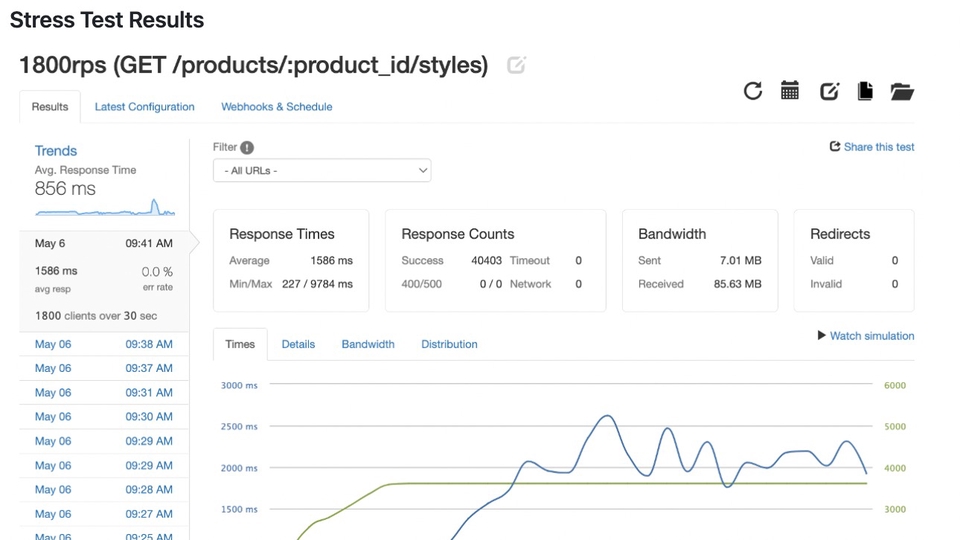Click the Filter info icon
The image size is (960, 540).
tap(247, 147)
